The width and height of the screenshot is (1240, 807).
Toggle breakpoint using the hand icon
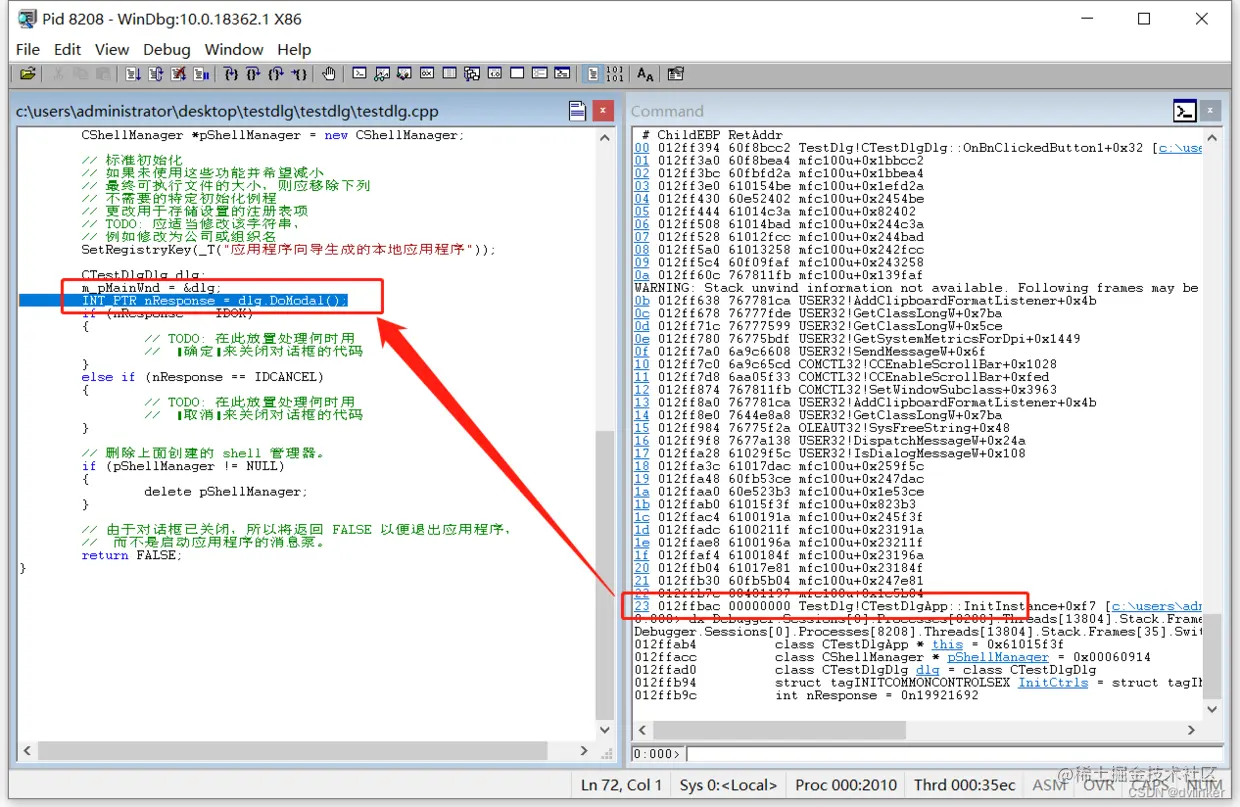[329, 74]
